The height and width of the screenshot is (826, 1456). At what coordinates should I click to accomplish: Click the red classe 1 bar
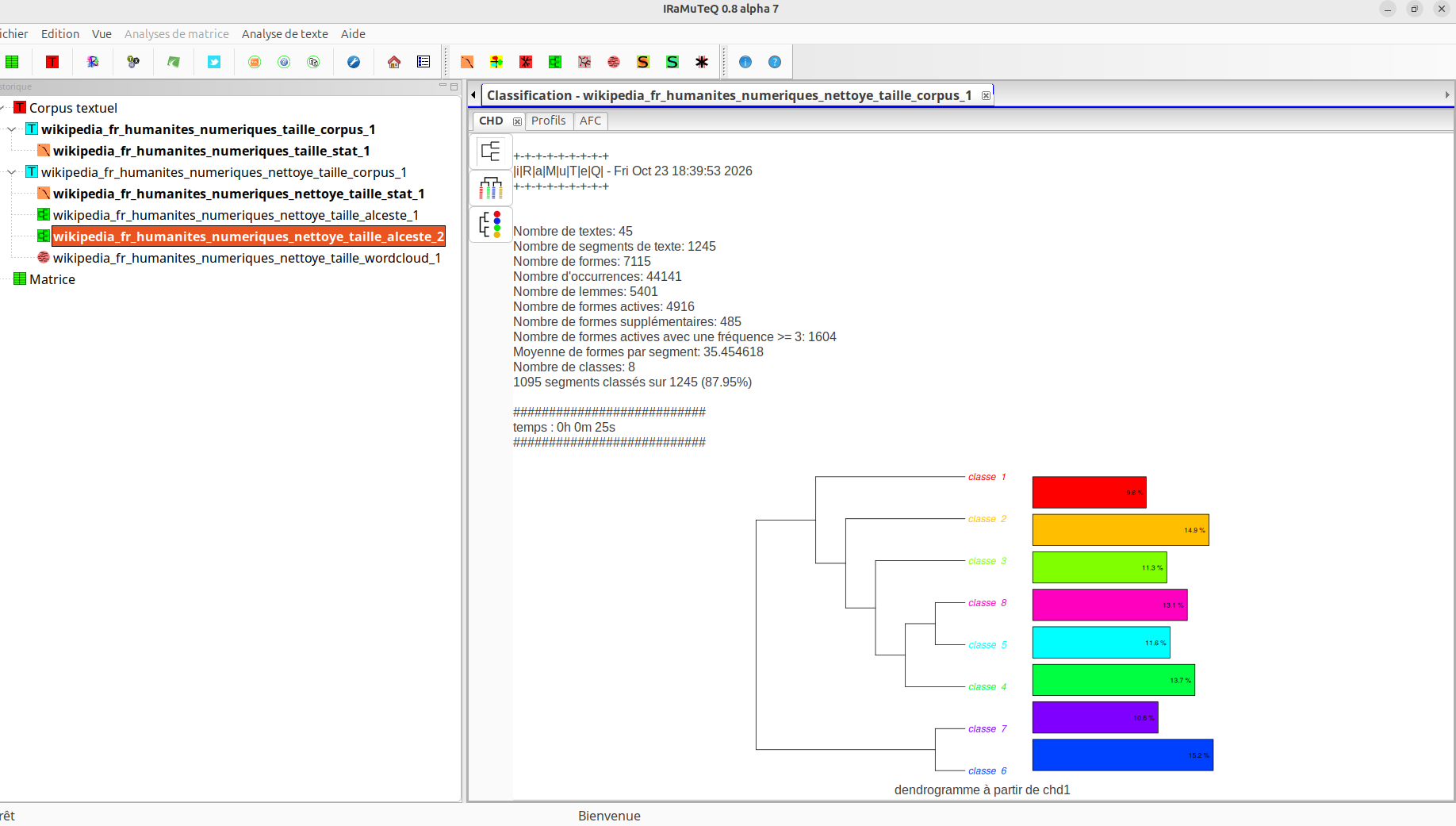(1089, 492)
